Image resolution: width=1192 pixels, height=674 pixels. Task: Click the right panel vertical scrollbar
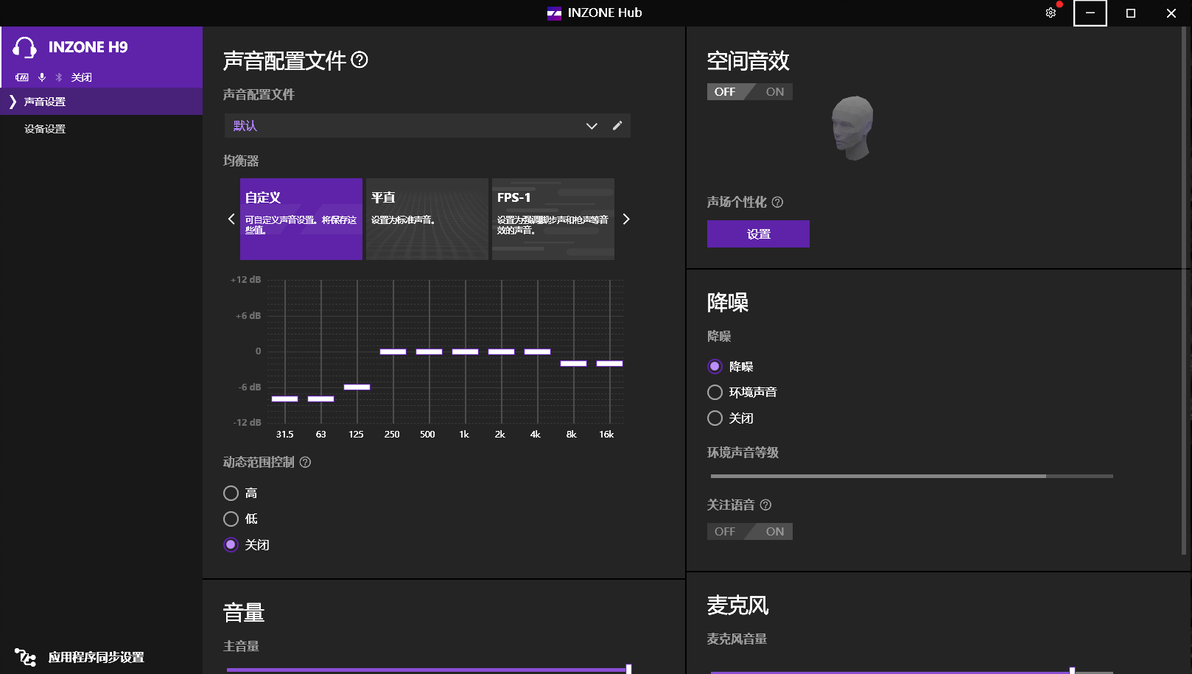pyautogui.click(x=1184, y=291)
